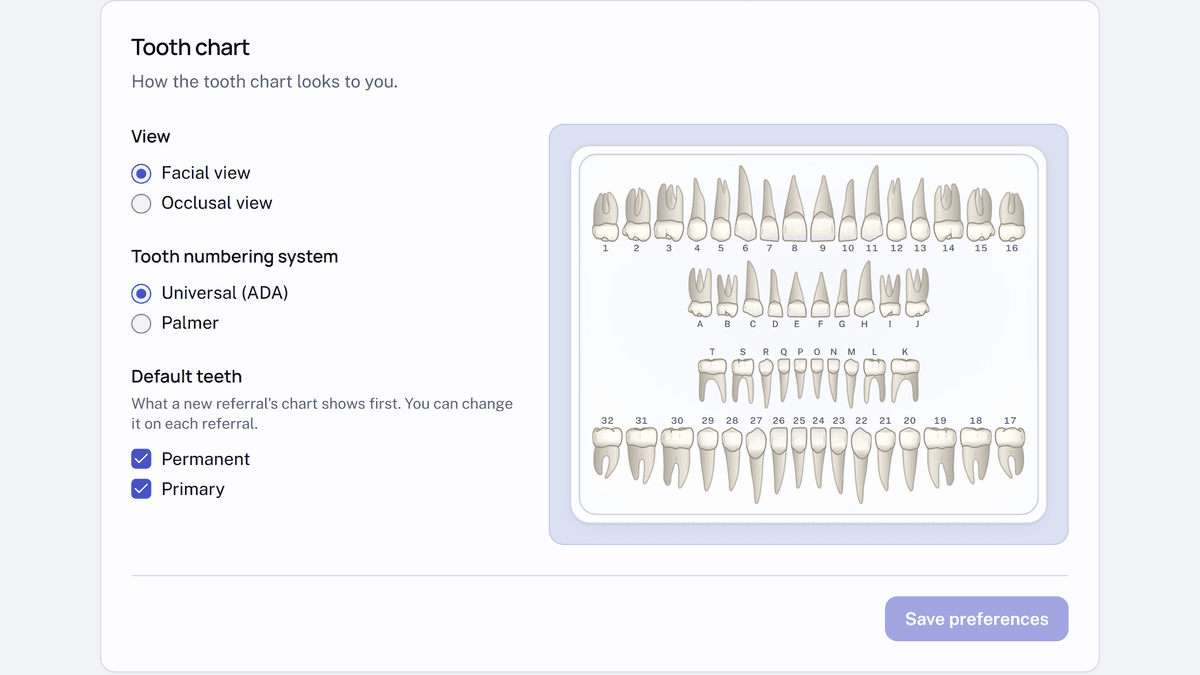Pick primary tooth H

click(x=865, y=289)
